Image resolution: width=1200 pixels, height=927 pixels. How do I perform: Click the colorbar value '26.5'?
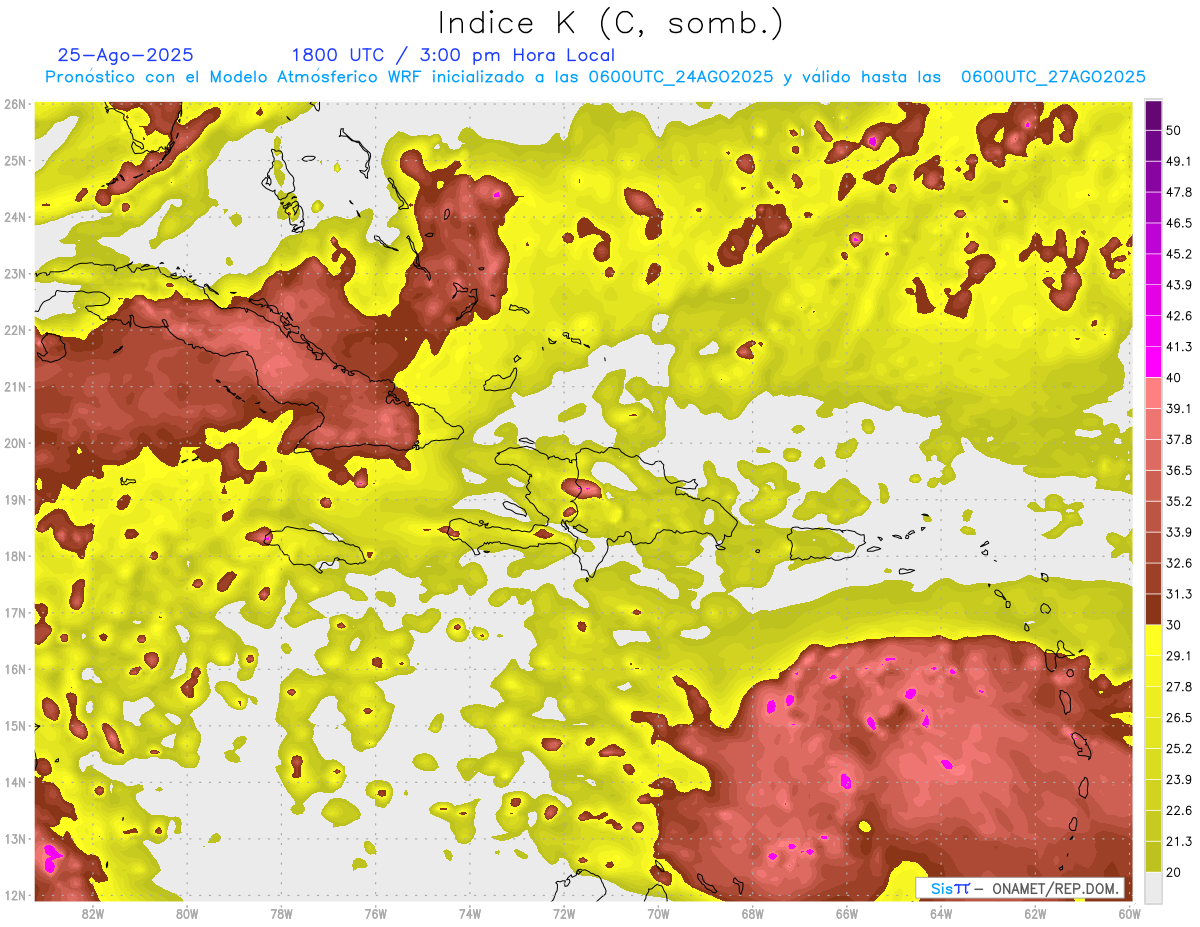click(x=1179, y=717)
